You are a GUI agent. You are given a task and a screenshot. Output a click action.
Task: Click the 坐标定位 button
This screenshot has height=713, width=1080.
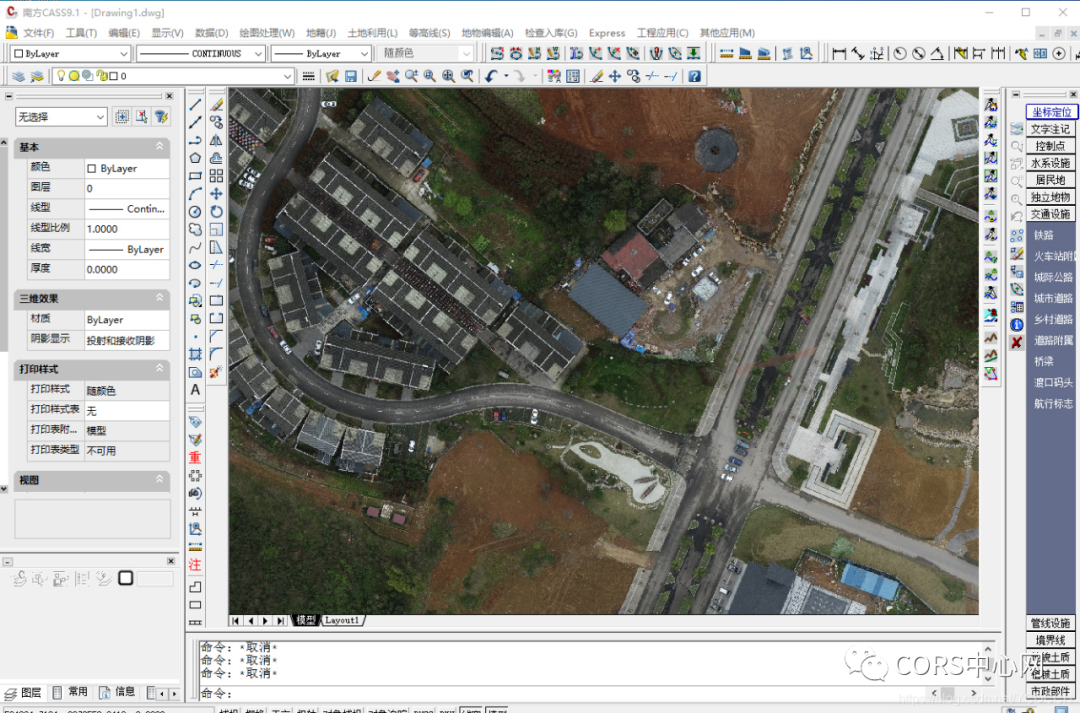pyautogui.click(x=1050, y=112)
